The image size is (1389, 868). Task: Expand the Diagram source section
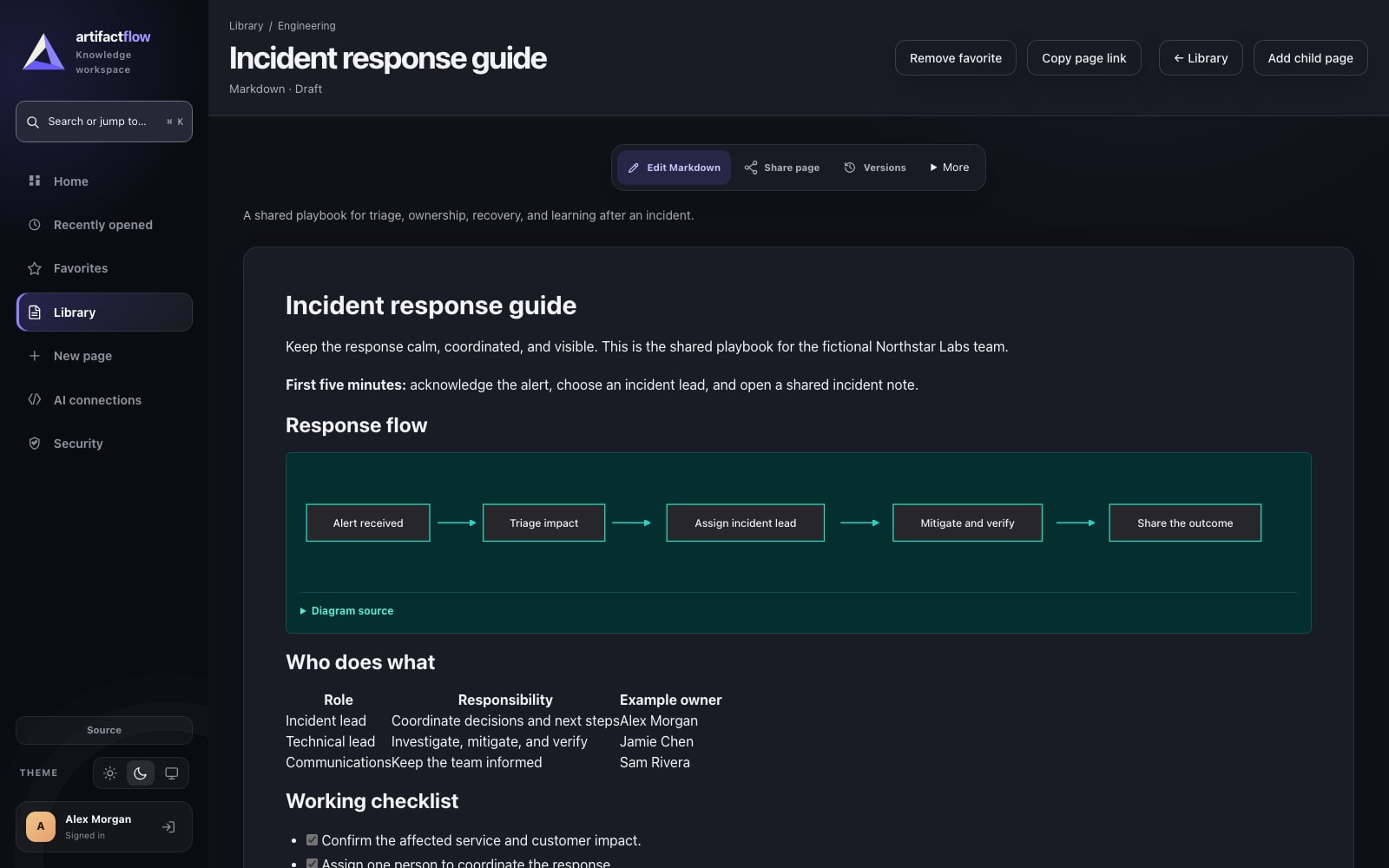coord(347,611)
